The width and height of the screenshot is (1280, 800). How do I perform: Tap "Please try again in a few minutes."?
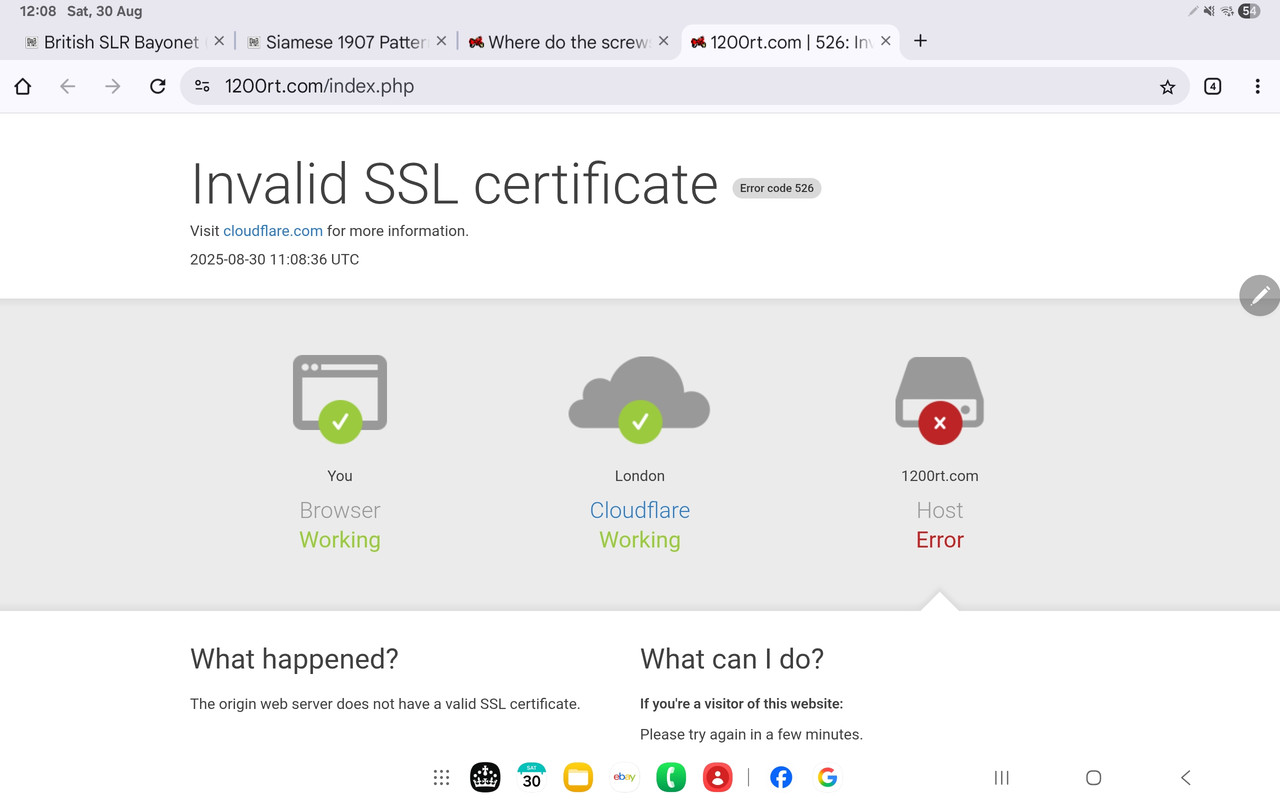751,735
